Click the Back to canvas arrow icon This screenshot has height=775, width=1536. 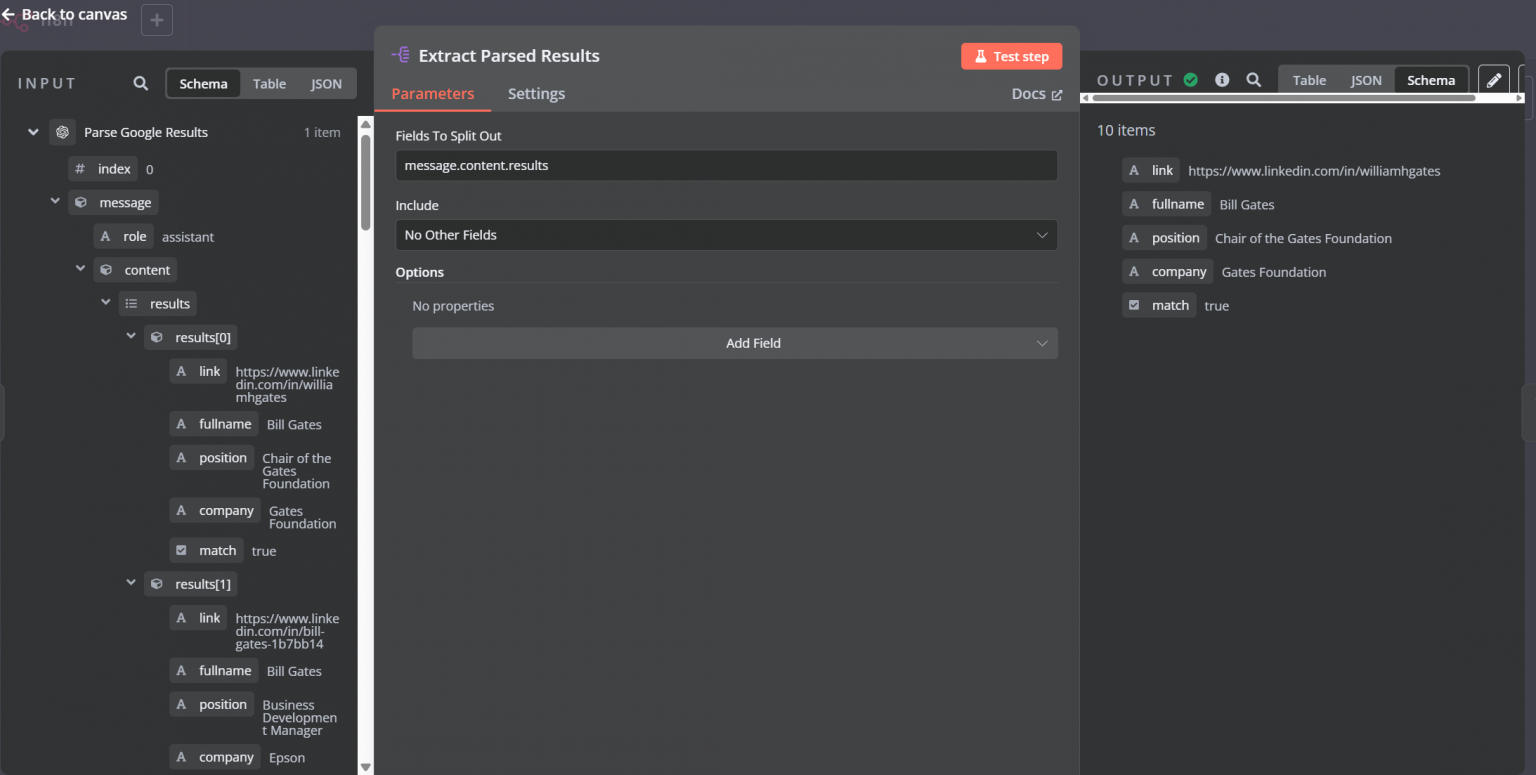point(10,14)
